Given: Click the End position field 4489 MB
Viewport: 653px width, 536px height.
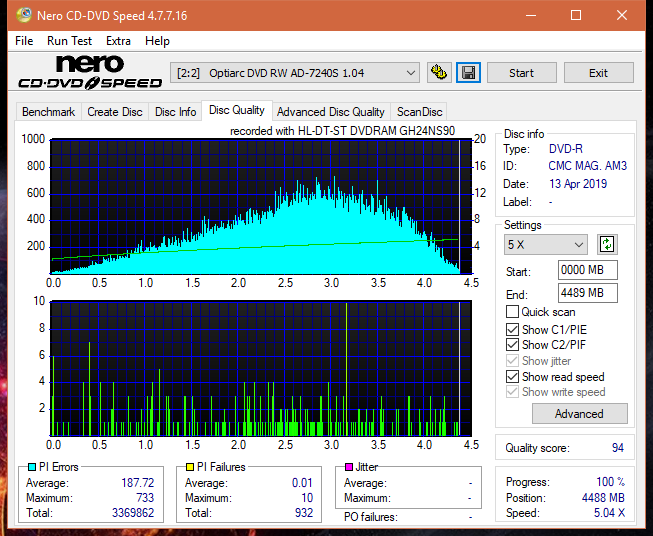Looking at the screenshot, I should click(587, 293).
